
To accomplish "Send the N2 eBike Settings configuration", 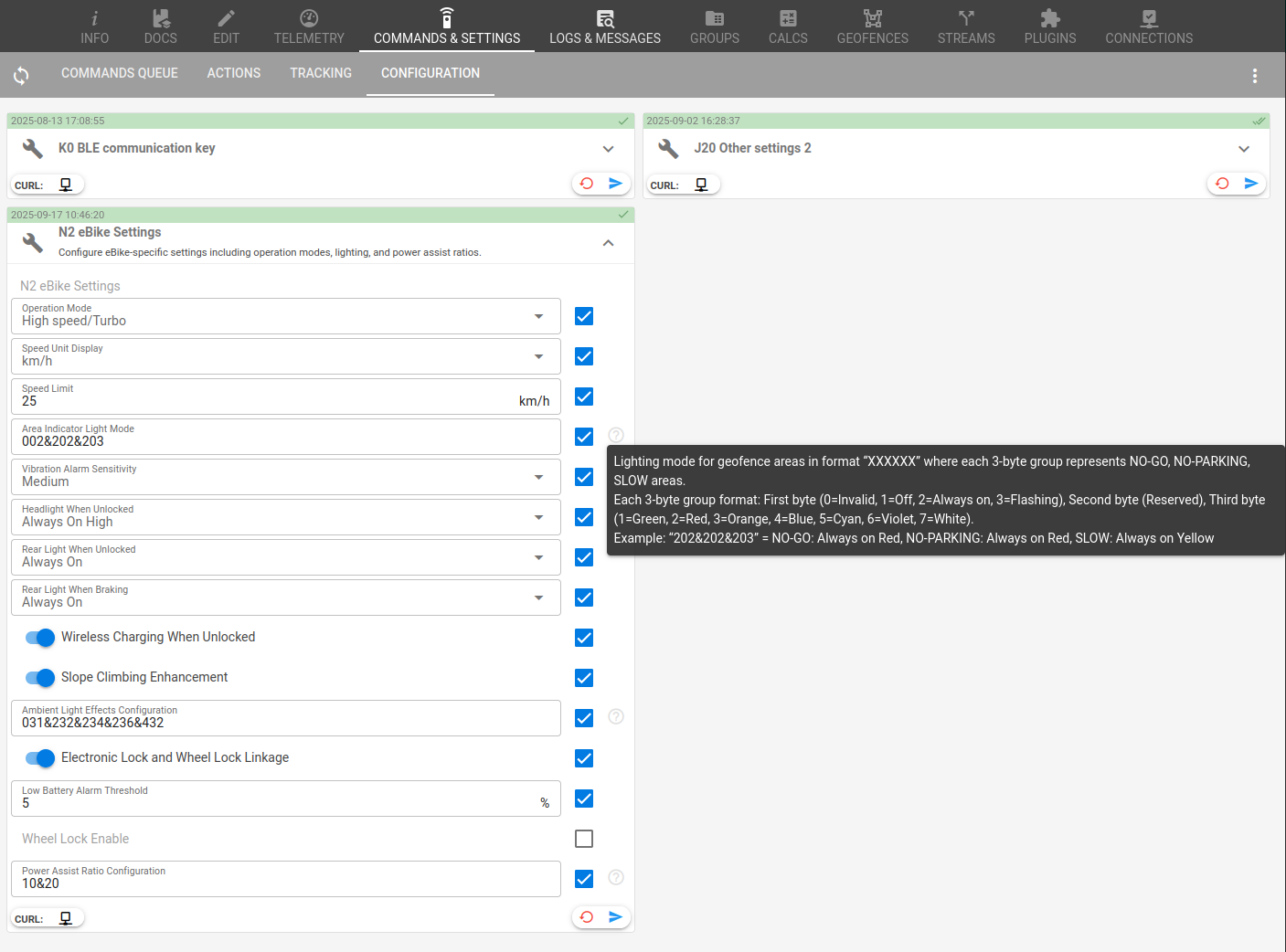I will click(x=615, y=917).
